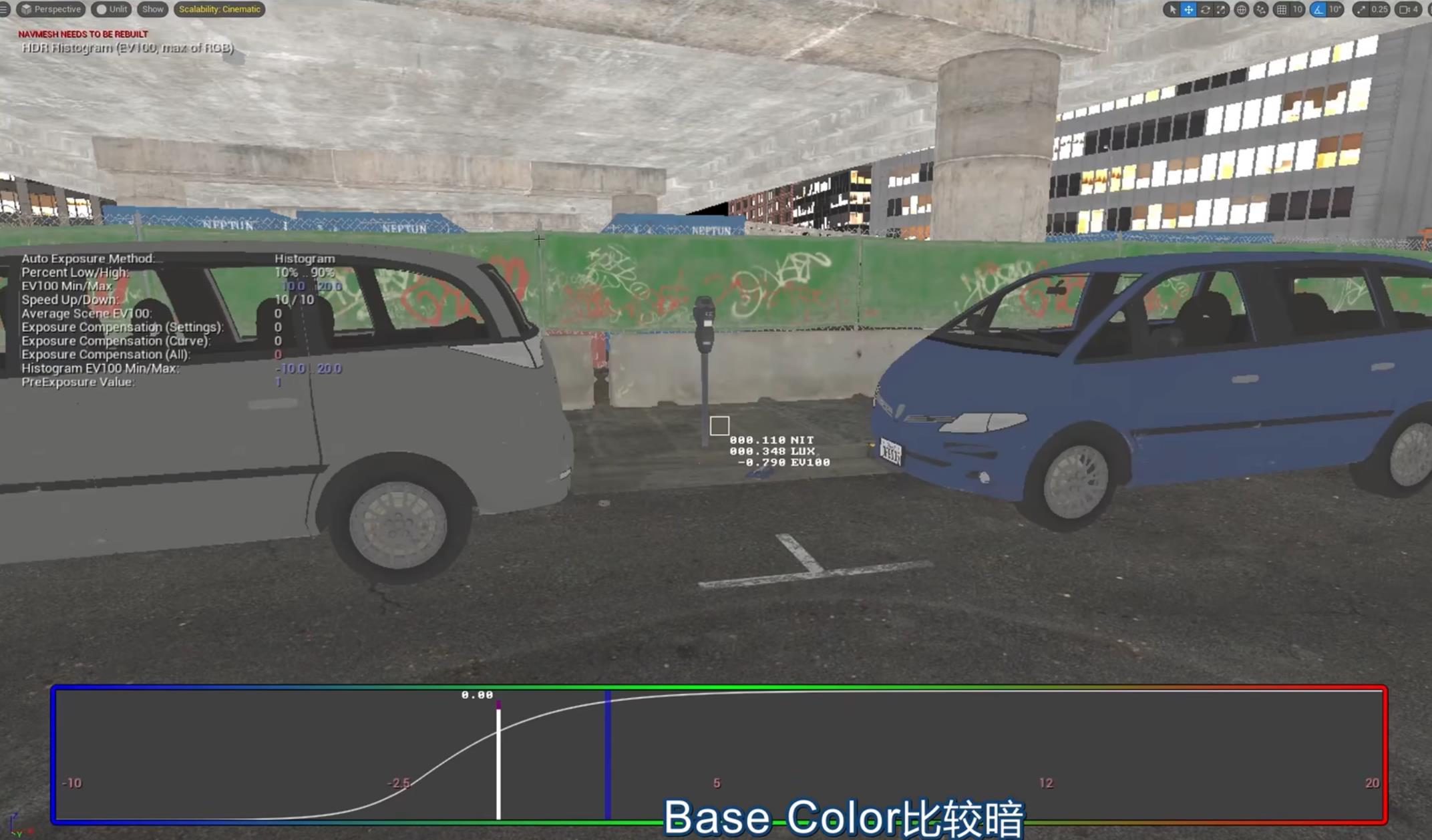Image resolution: width=1432 pixels, height=840 pixels.
Task: Click the 'Average Scene EV100:' label
Action: (x=86, y=313)
